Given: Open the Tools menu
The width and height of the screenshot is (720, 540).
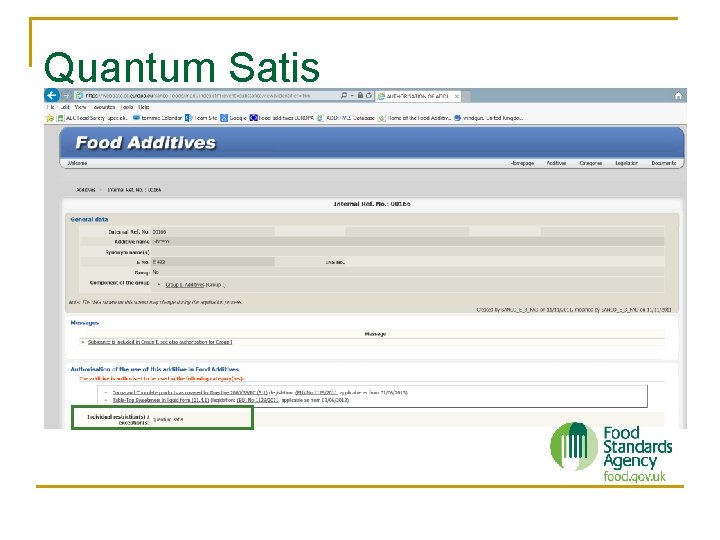Looking at the screenshot, I should tap(127, 107).
